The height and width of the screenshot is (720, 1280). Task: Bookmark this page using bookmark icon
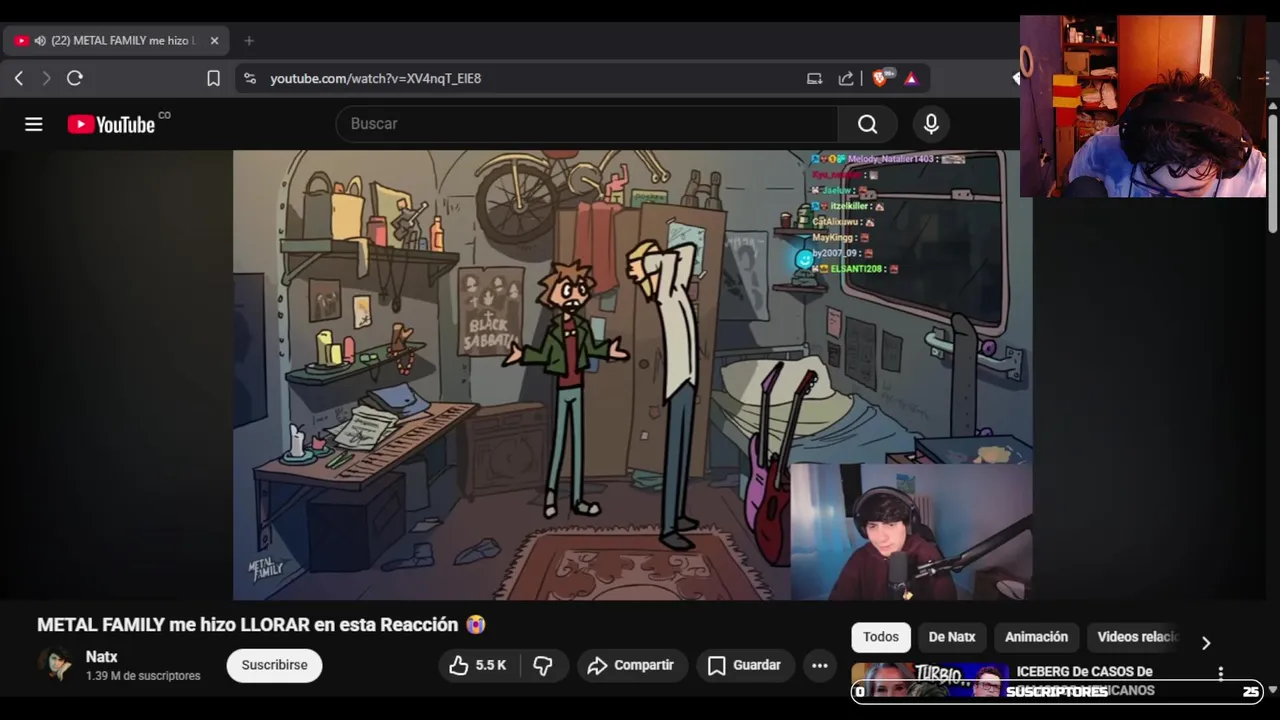click(x=213, y=78)
